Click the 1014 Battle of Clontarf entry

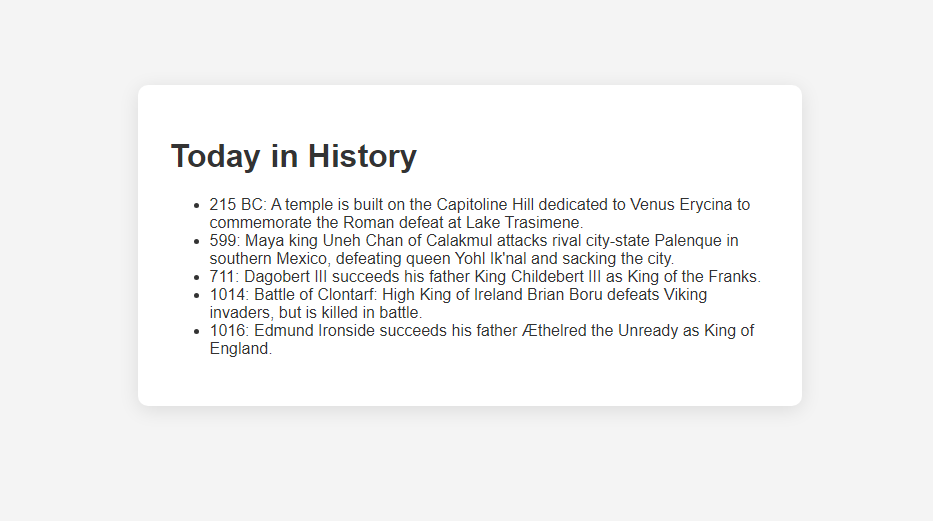458,303
